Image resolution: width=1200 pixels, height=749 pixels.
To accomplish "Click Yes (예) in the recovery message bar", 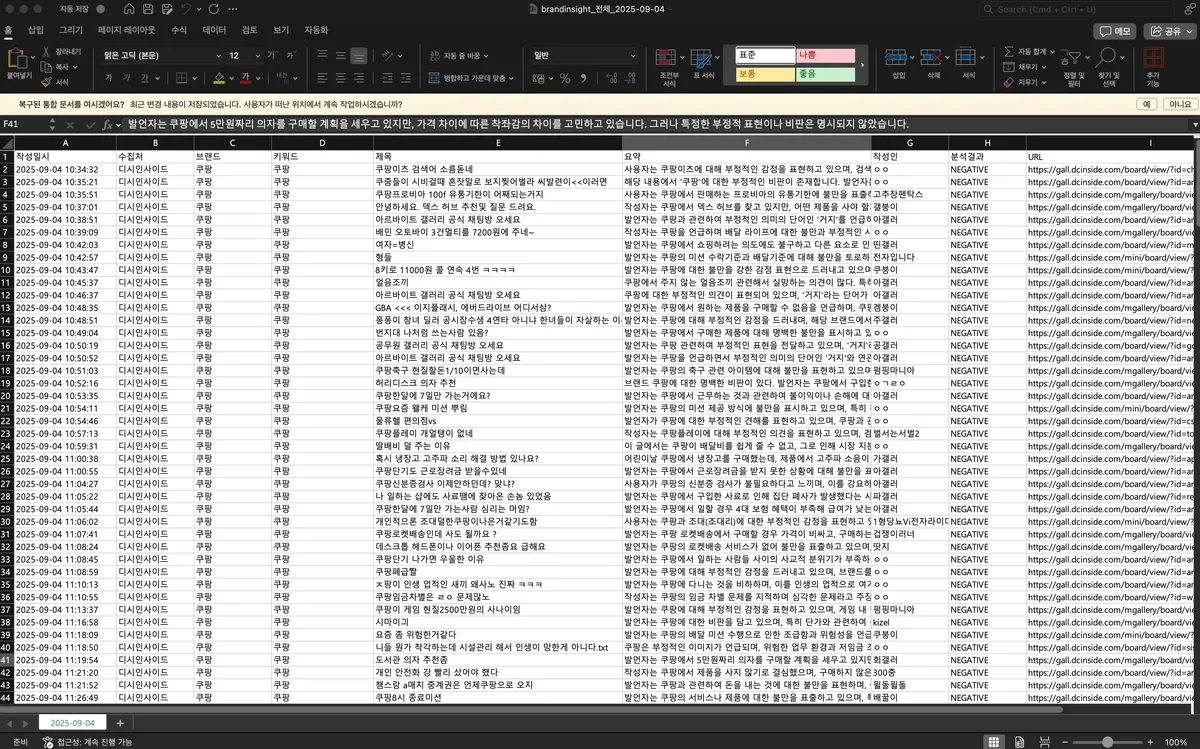I will click(x=1146, y=103).
